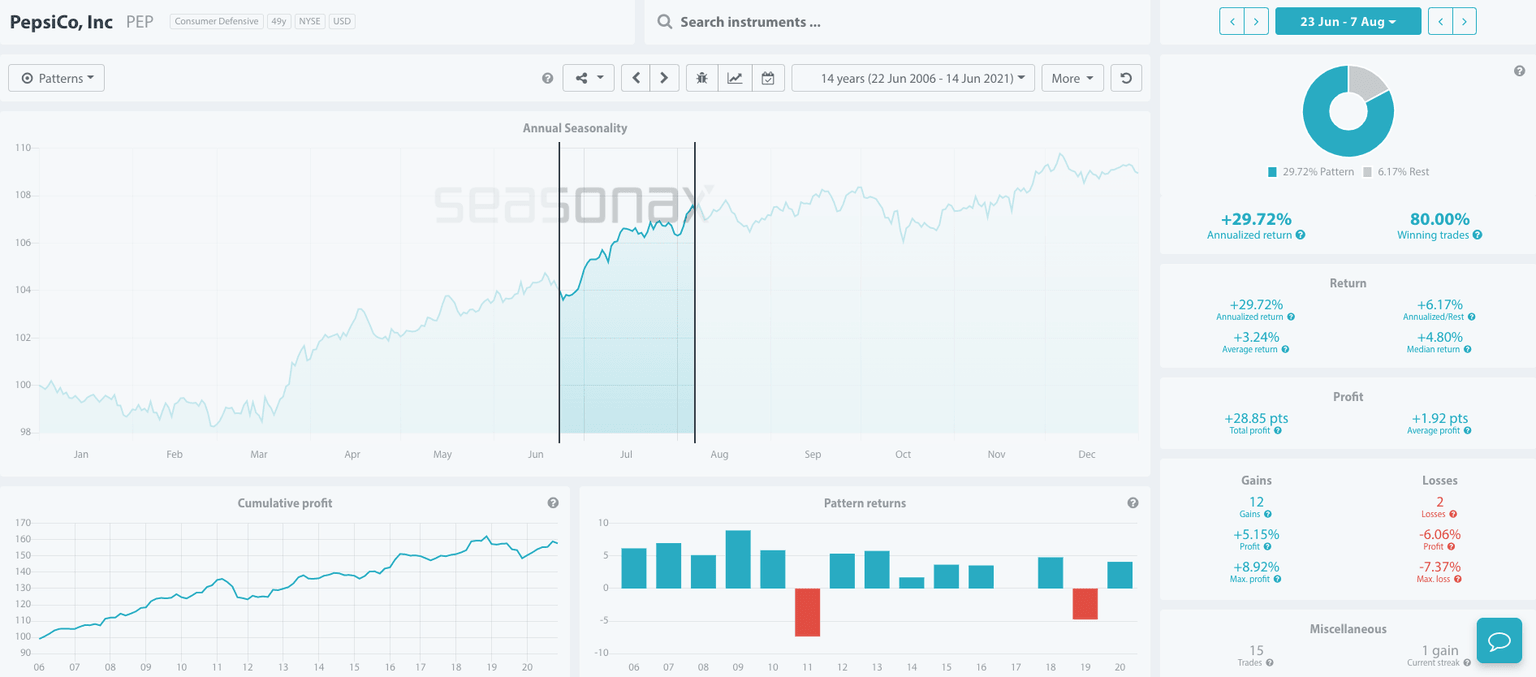1536x677 pixels.
Task: Open the live chat bubble widget
Action: tap(1499, 640)
